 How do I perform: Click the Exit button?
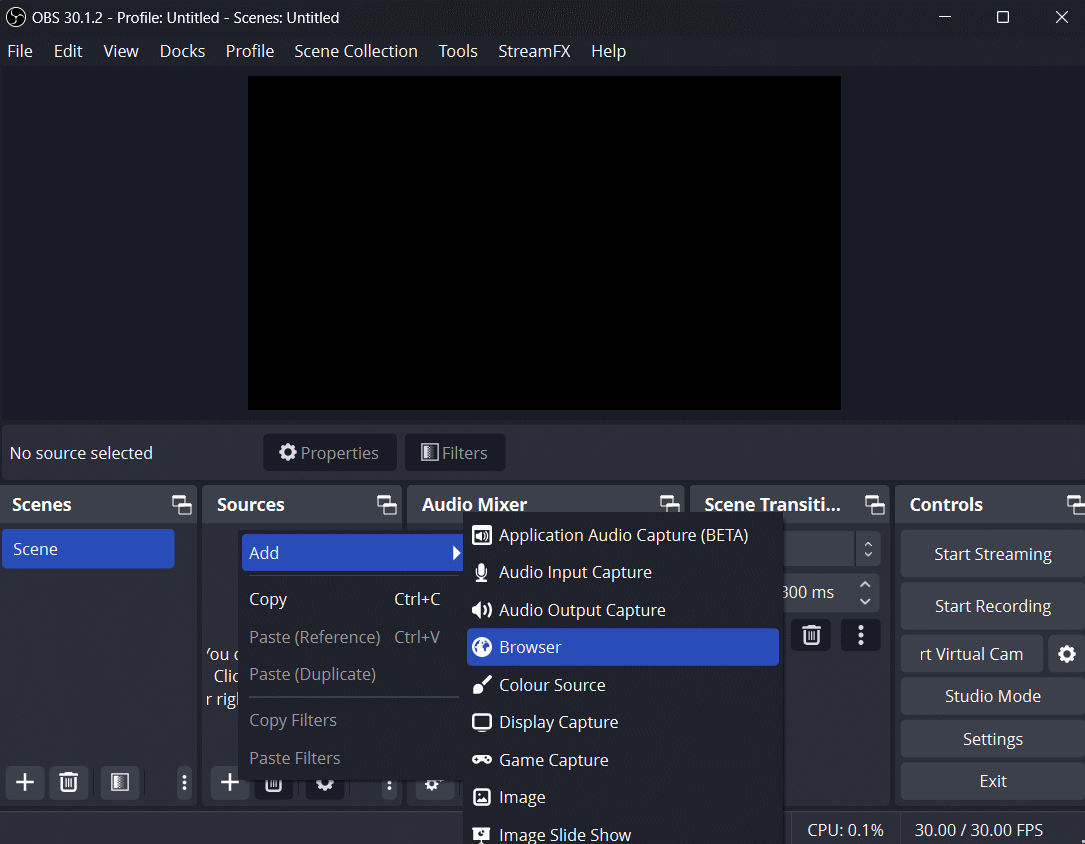point(992,781)
